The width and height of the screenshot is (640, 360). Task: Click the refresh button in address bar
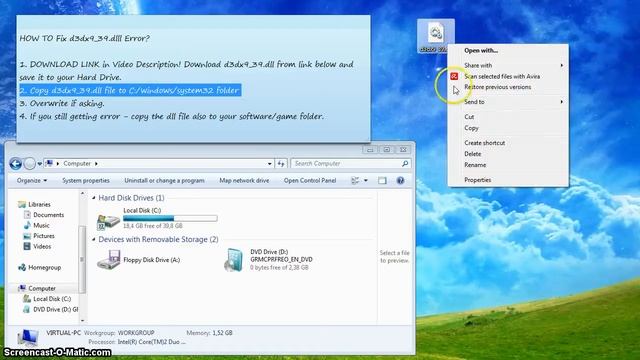[281, 164]
